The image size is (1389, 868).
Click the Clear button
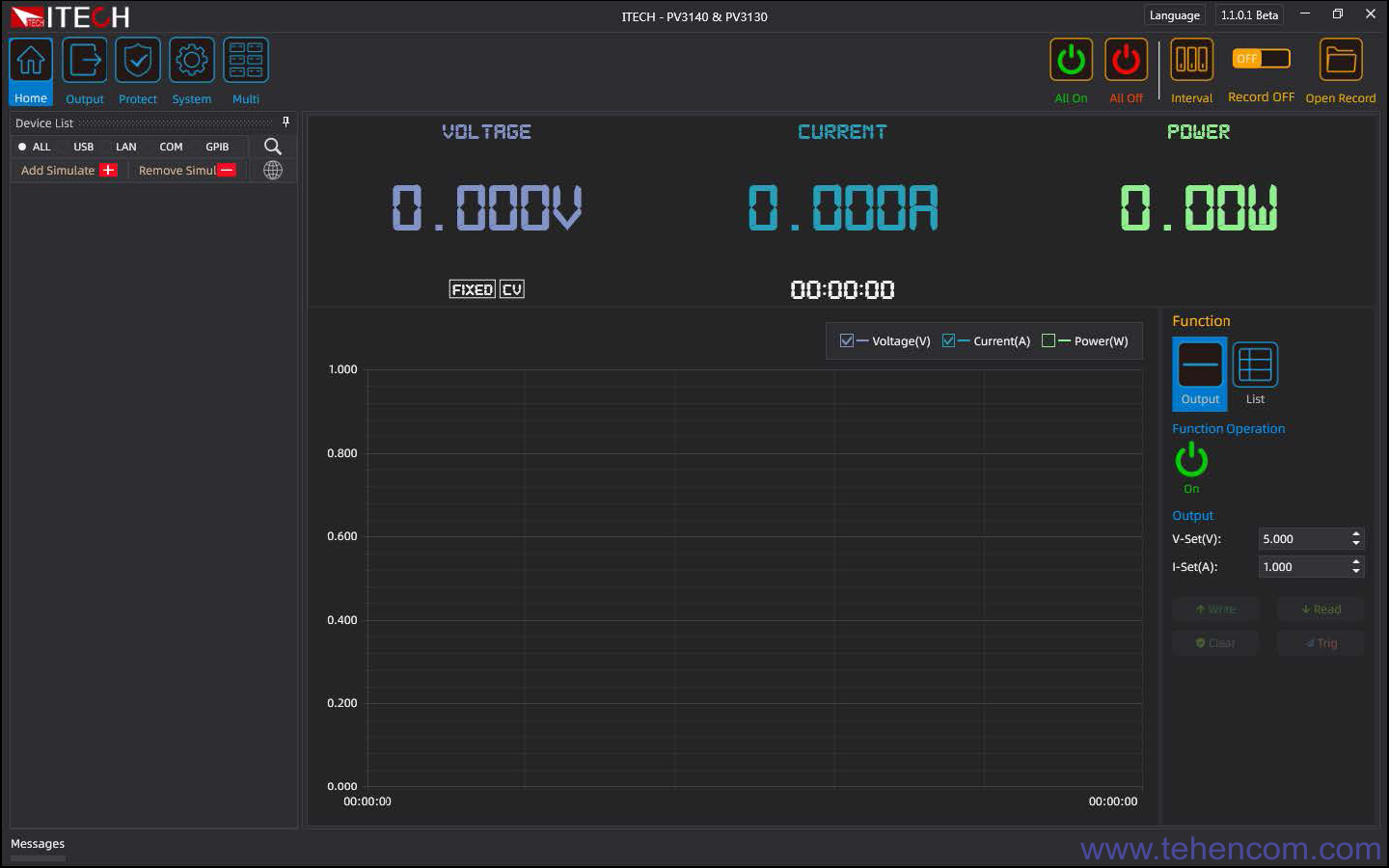coord(1215,643)
